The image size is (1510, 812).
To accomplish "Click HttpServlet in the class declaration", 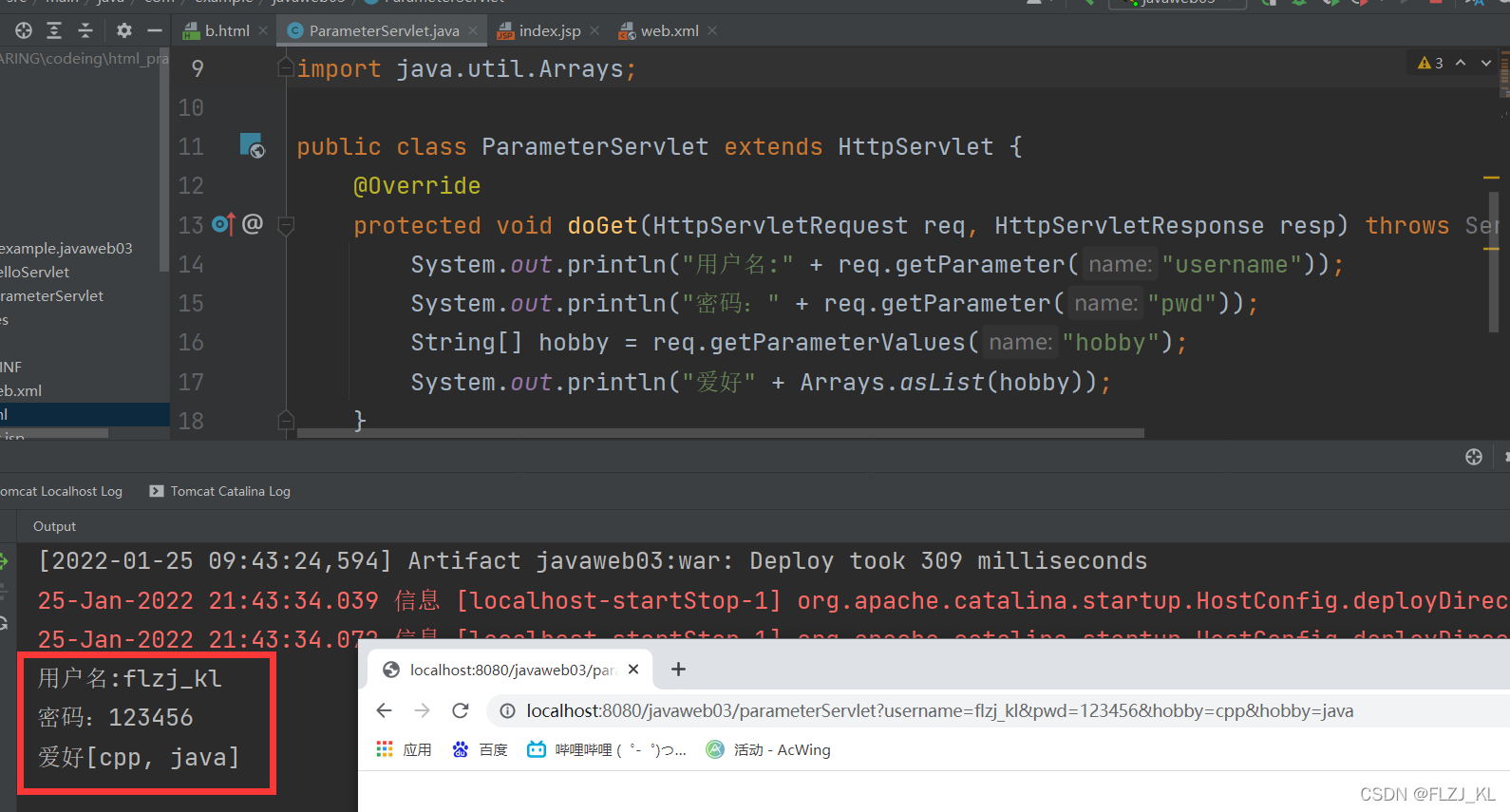I will pyautogui.click(x=915, y=146).
